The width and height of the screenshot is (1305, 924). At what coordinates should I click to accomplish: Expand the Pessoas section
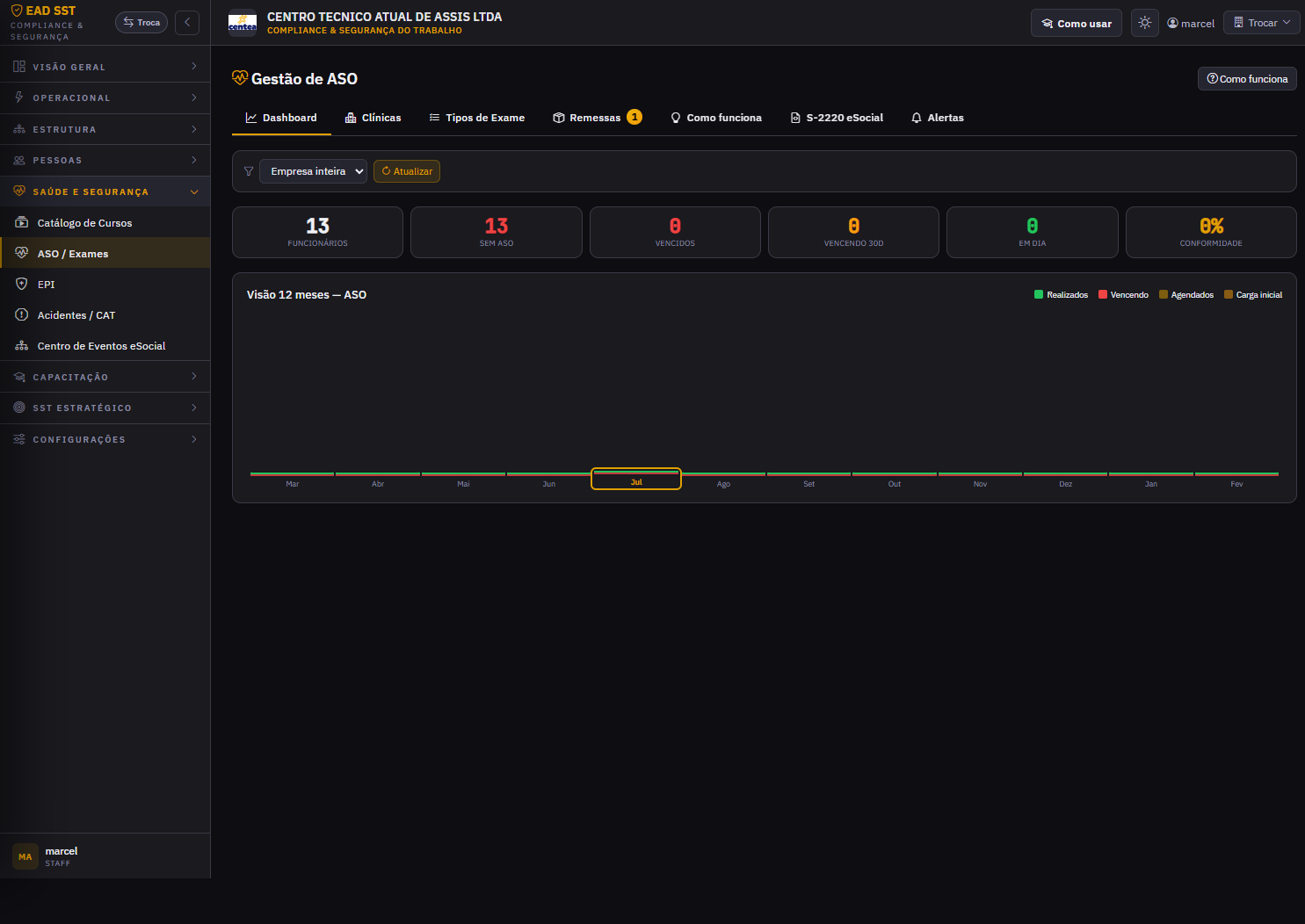tap(105, 160)
